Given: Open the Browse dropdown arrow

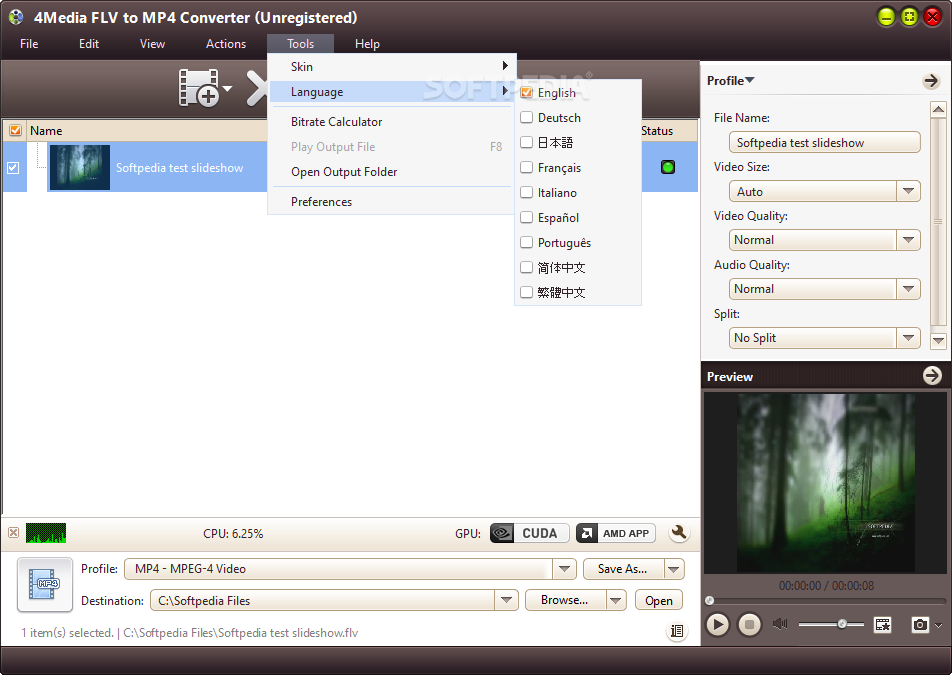Looking at the screenshot, I should tap(616, 600).
